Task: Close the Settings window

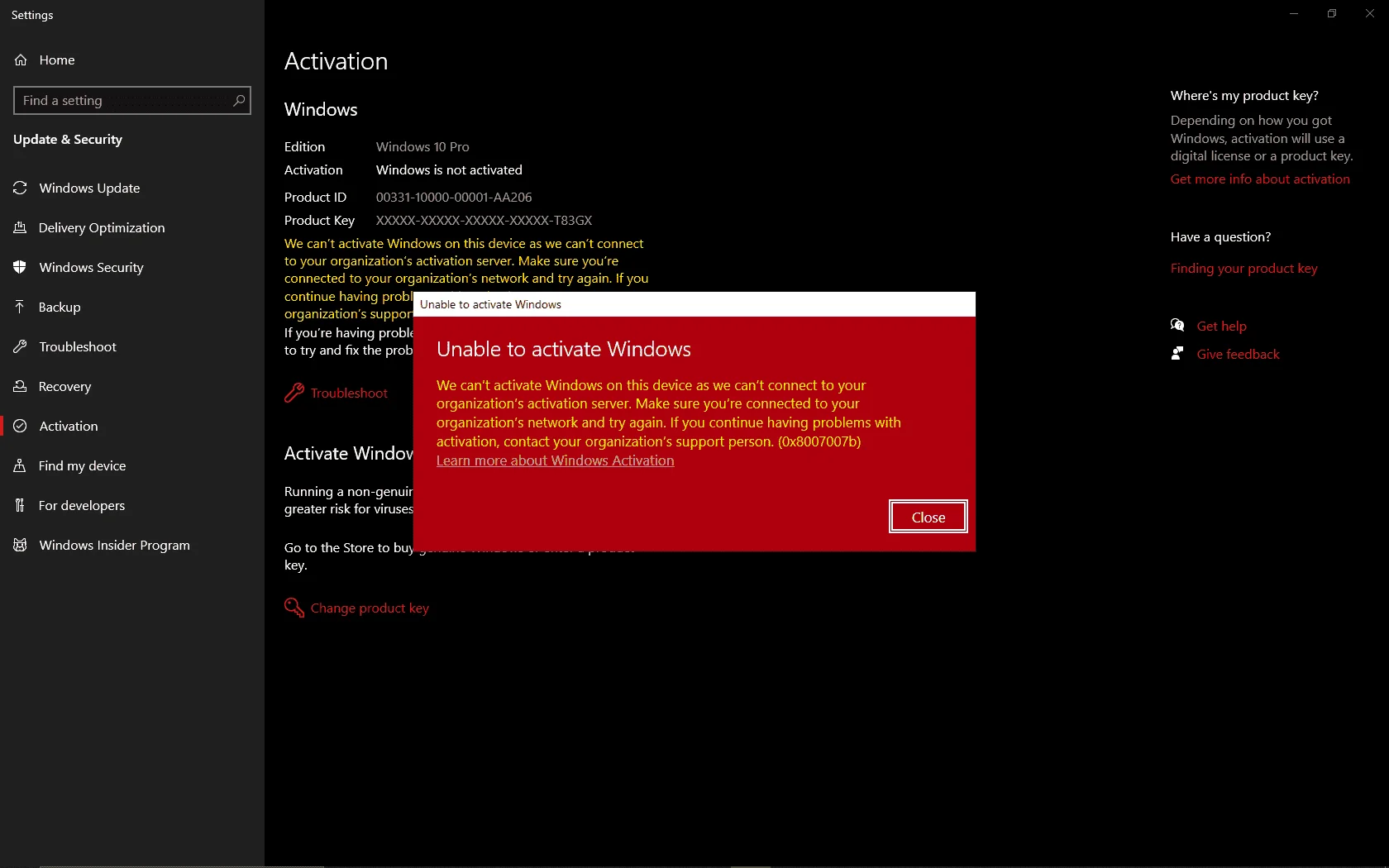Action: (x=1370, y=14)
